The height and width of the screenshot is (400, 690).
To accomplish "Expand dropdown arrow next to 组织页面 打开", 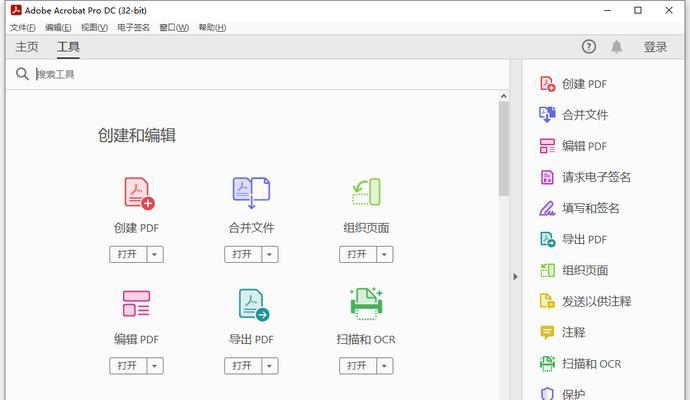I will tap(384, 254).
